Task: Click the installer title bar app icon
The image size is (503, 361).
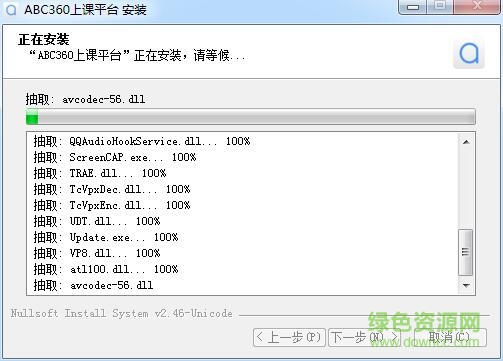Action: click(x=11, y=10)
